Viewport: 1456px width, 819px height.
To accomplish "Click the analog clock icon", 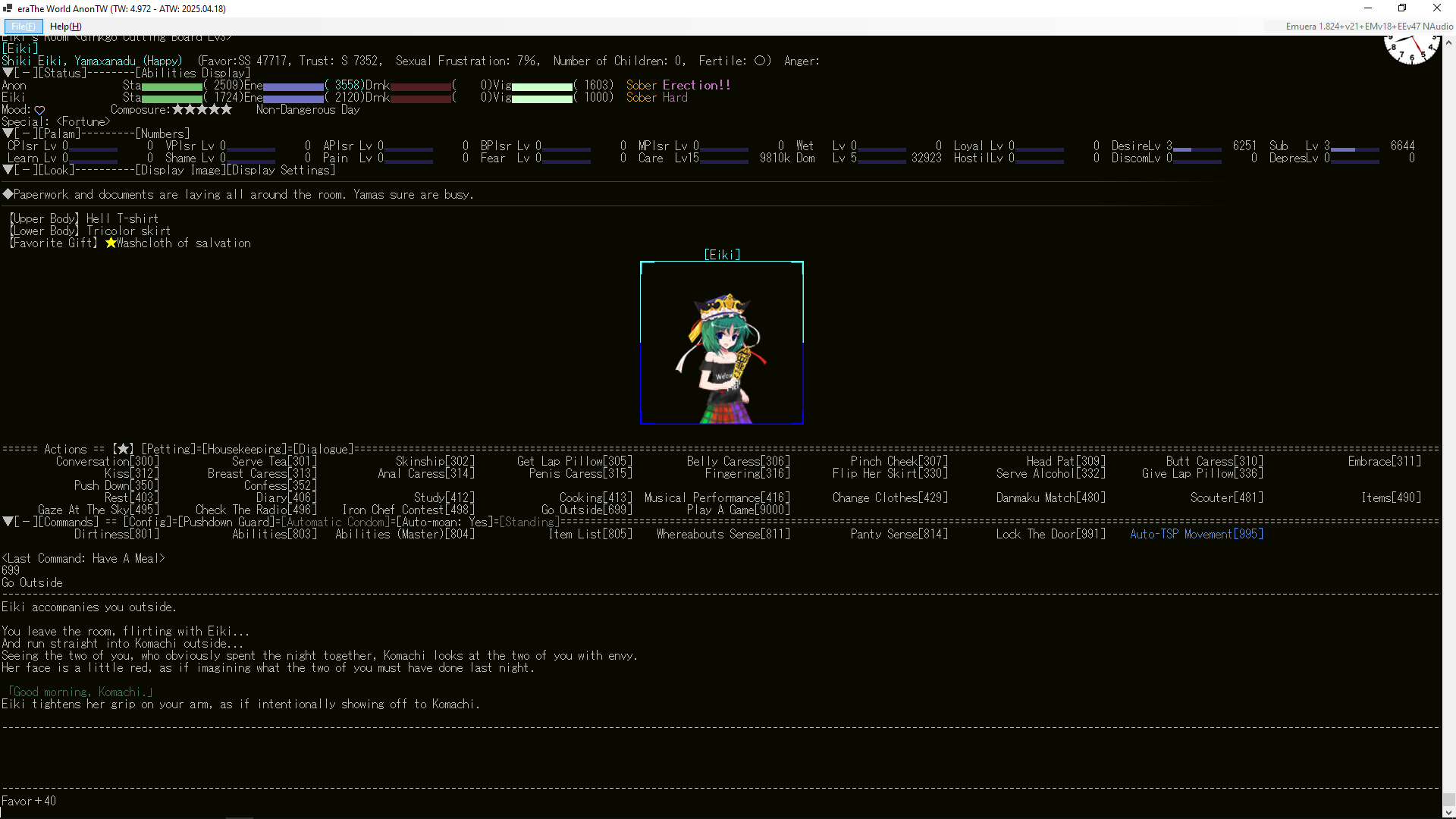I will [x=1410, y=49].
